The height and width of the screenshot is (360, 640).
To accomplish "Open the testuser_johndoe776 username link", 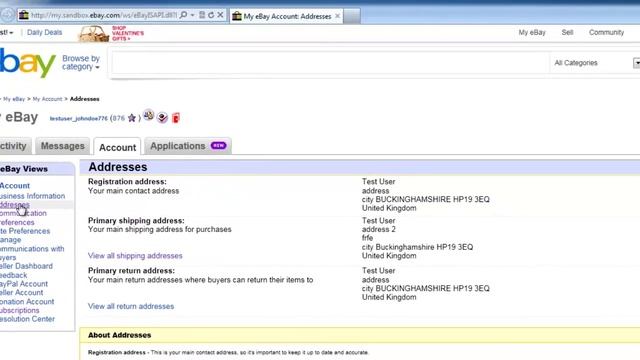I will [78, 118].
